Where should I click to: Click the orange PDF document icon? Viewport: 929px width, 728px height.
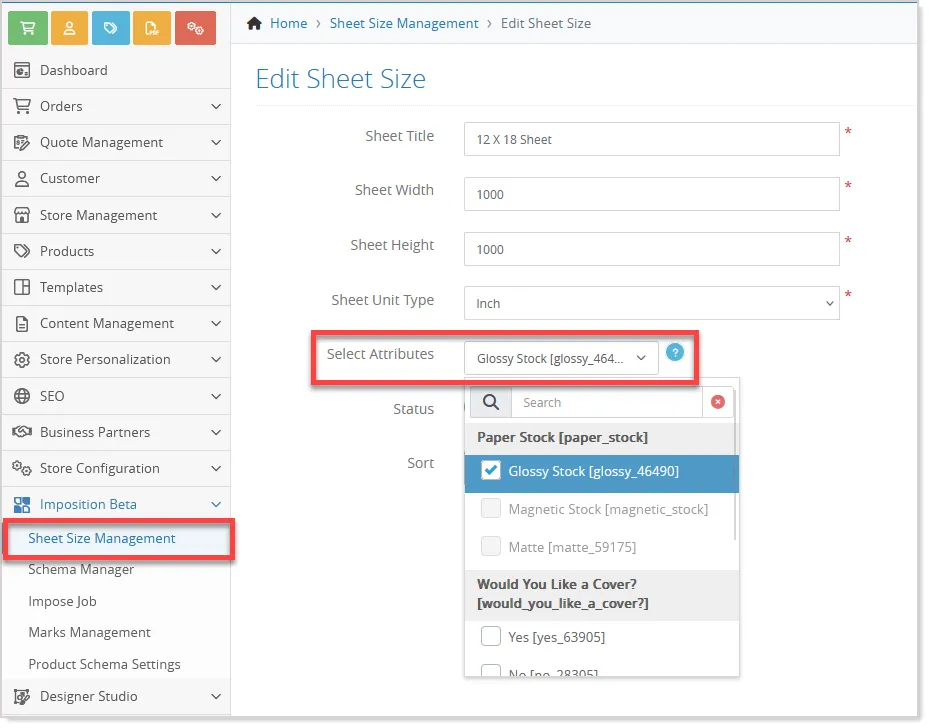pyautogui.click(x=152, y=28)
